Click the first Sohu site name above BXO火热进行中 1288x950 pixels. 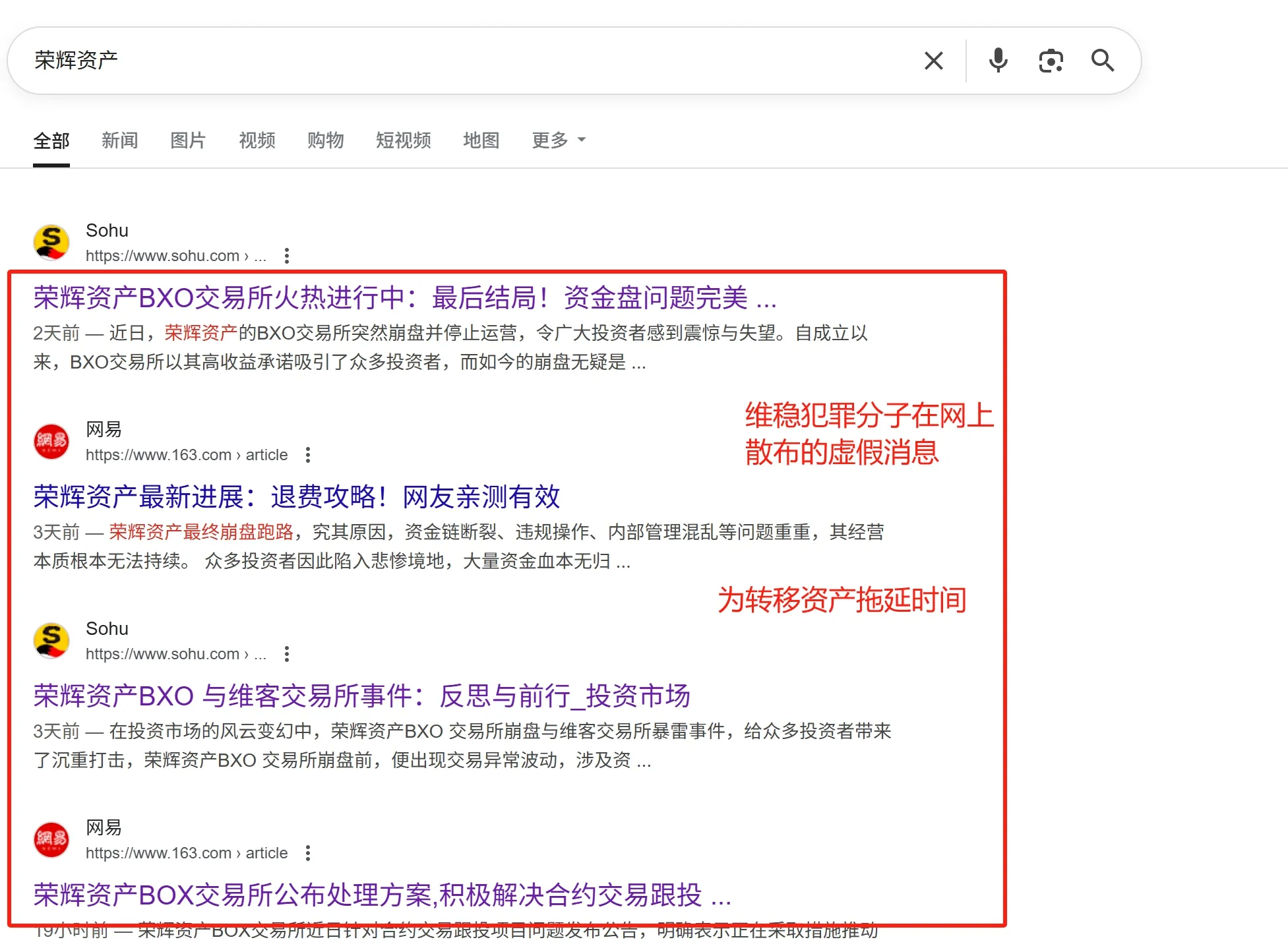[x=107, y=231]
